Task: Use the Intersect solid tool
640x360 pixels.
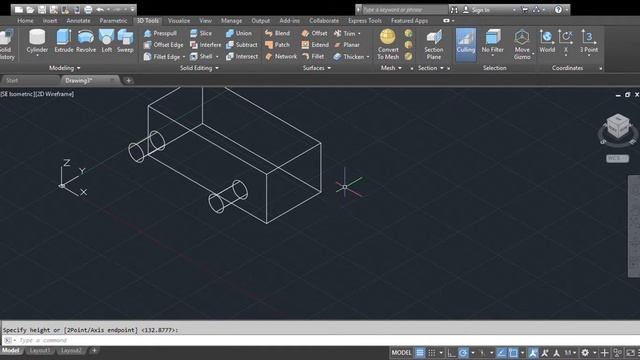Action: click(x=242, y=57)
